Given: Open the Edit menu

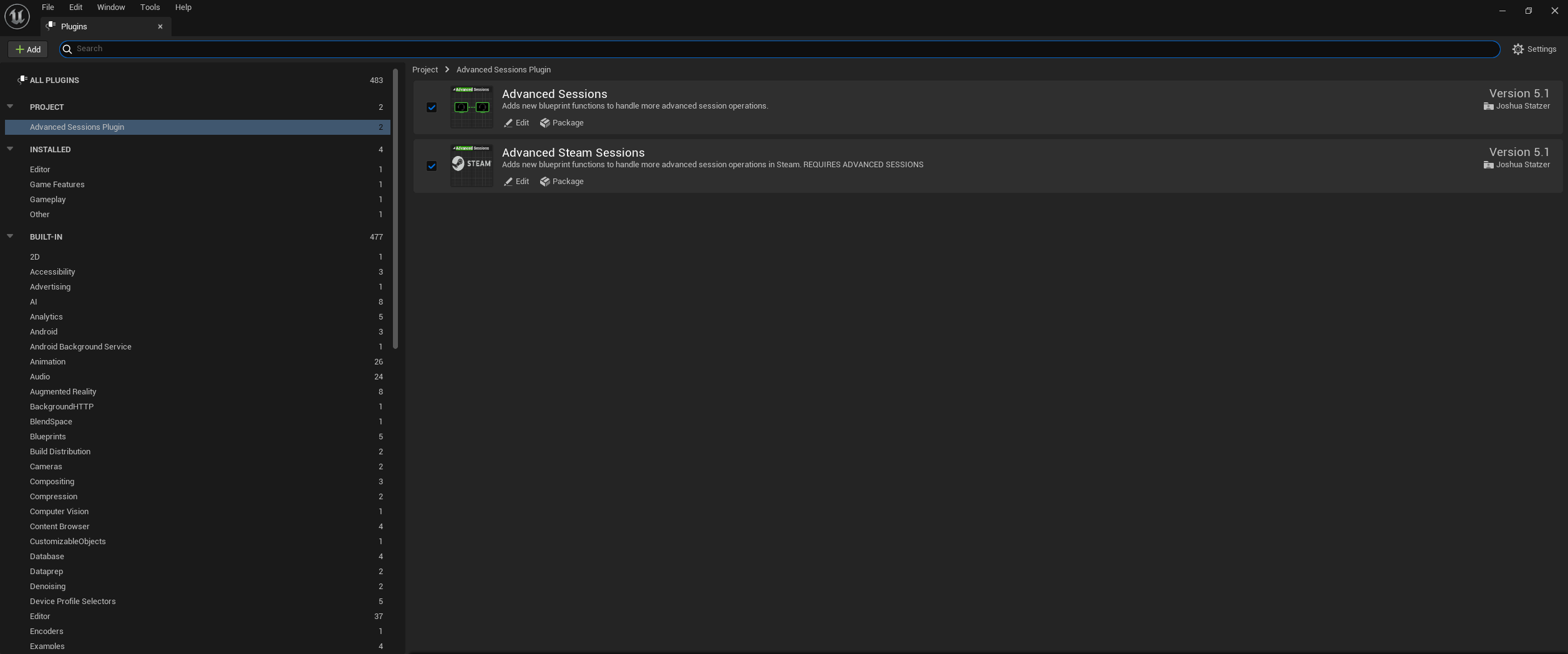Looking at the screenshot, I should (76, 7).
